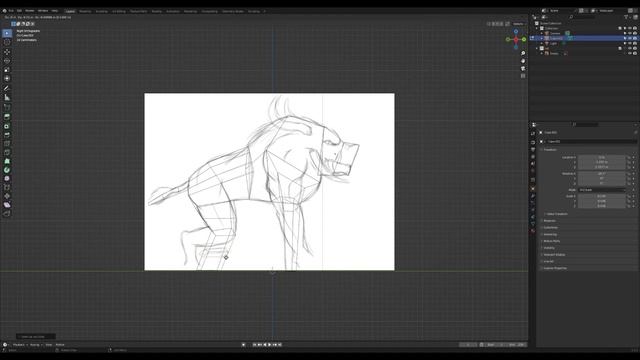640x360 pixels.
Task: Jump to the animation start frame
Action: point(255,345)
